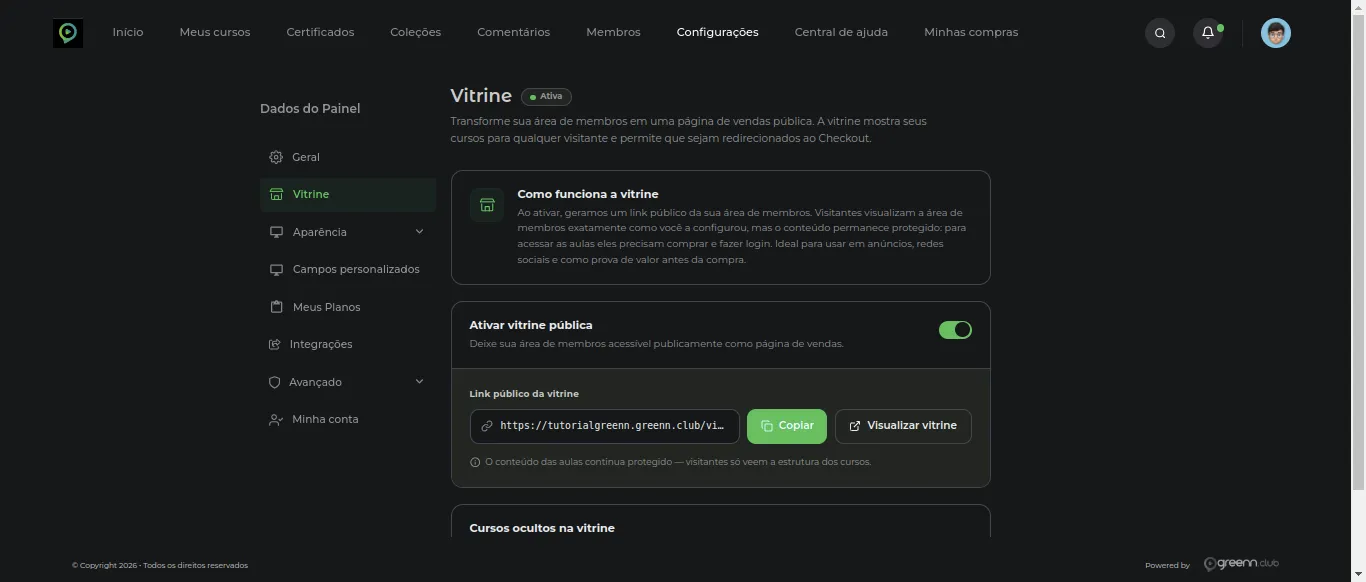Click the storefront icon beside Vitrine
The image size is (1366, 582).
coord(276,194)
